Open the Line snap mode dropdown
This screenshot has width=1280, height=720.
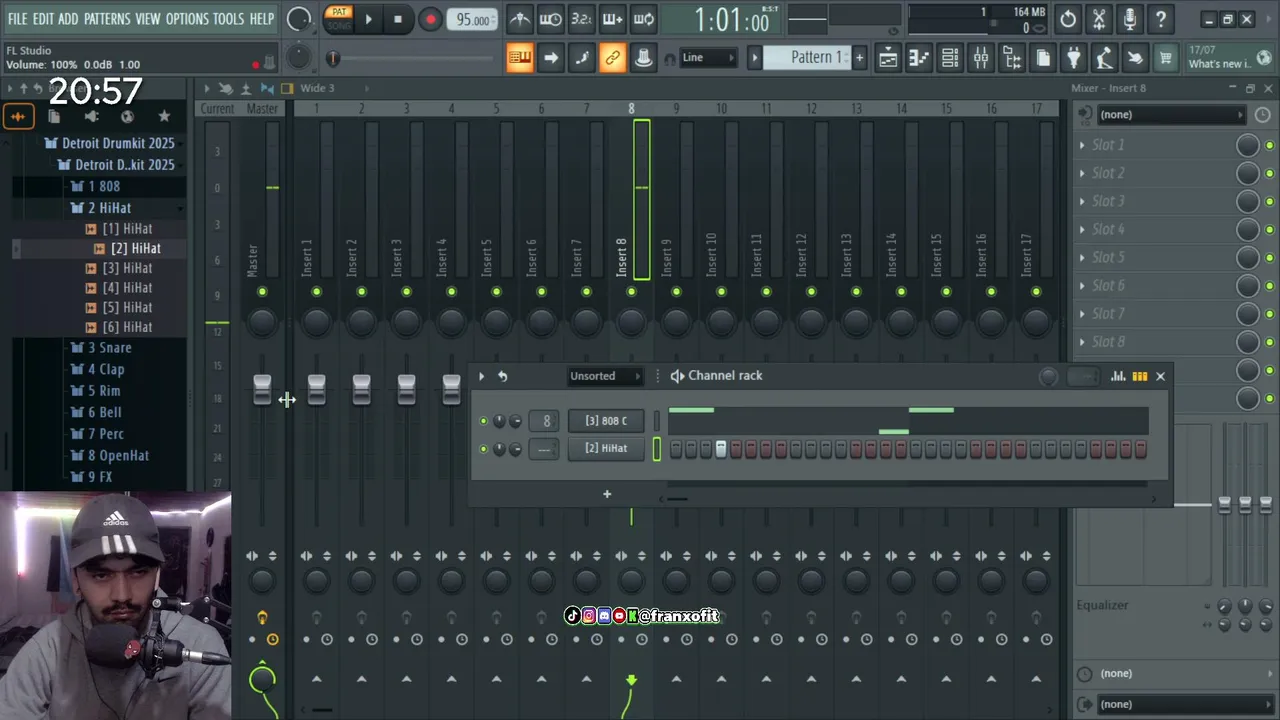pos(708,58)
